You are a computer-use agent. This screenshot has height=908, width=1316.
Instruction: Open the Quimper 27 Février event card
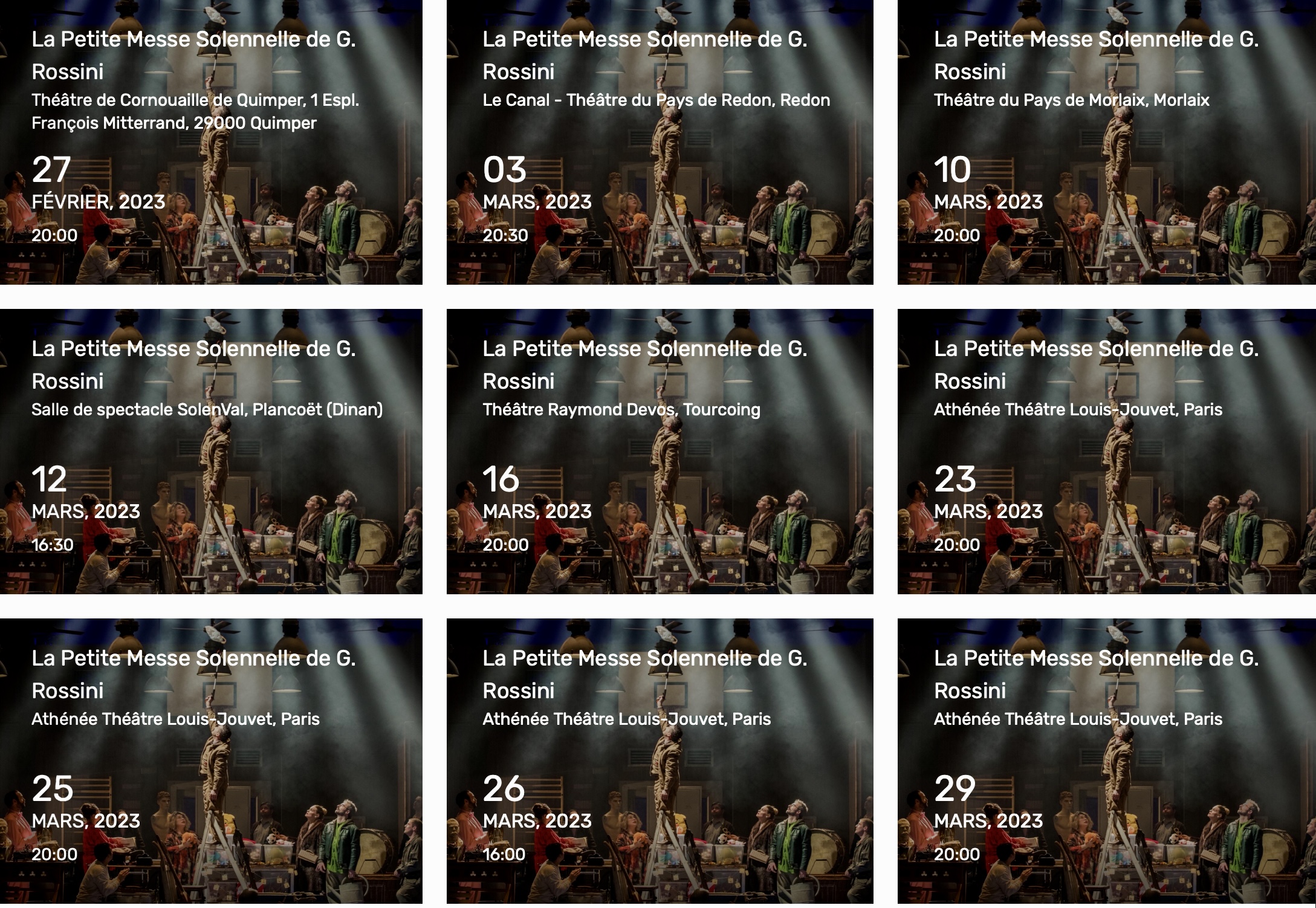[x=211, y=142]
